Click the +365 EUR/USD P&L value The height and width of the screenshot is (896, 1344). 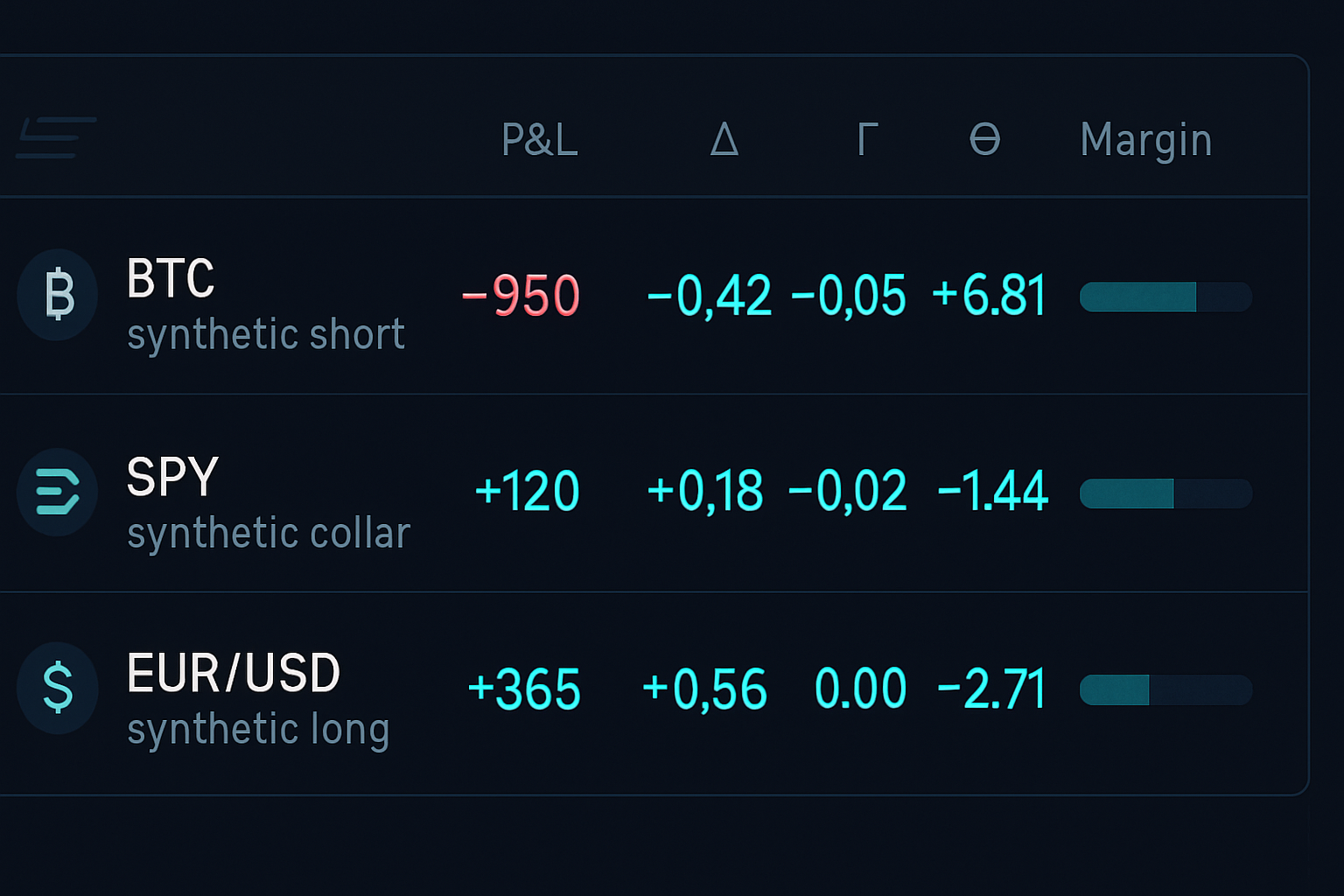pyautogui.click(x=525, y=689)
